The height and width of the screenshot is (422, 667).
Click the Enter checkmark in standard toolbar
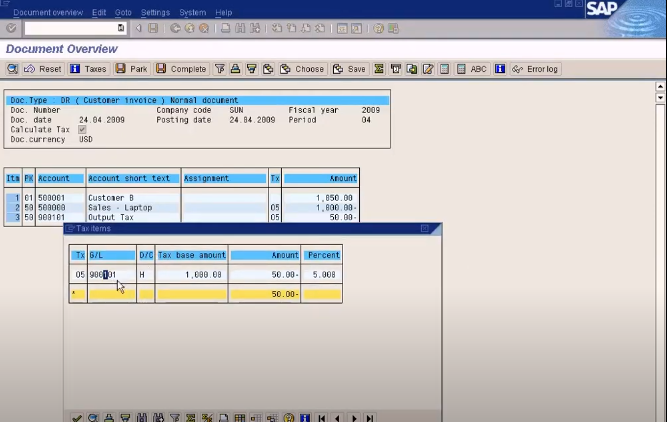click(x=11, y=29)
